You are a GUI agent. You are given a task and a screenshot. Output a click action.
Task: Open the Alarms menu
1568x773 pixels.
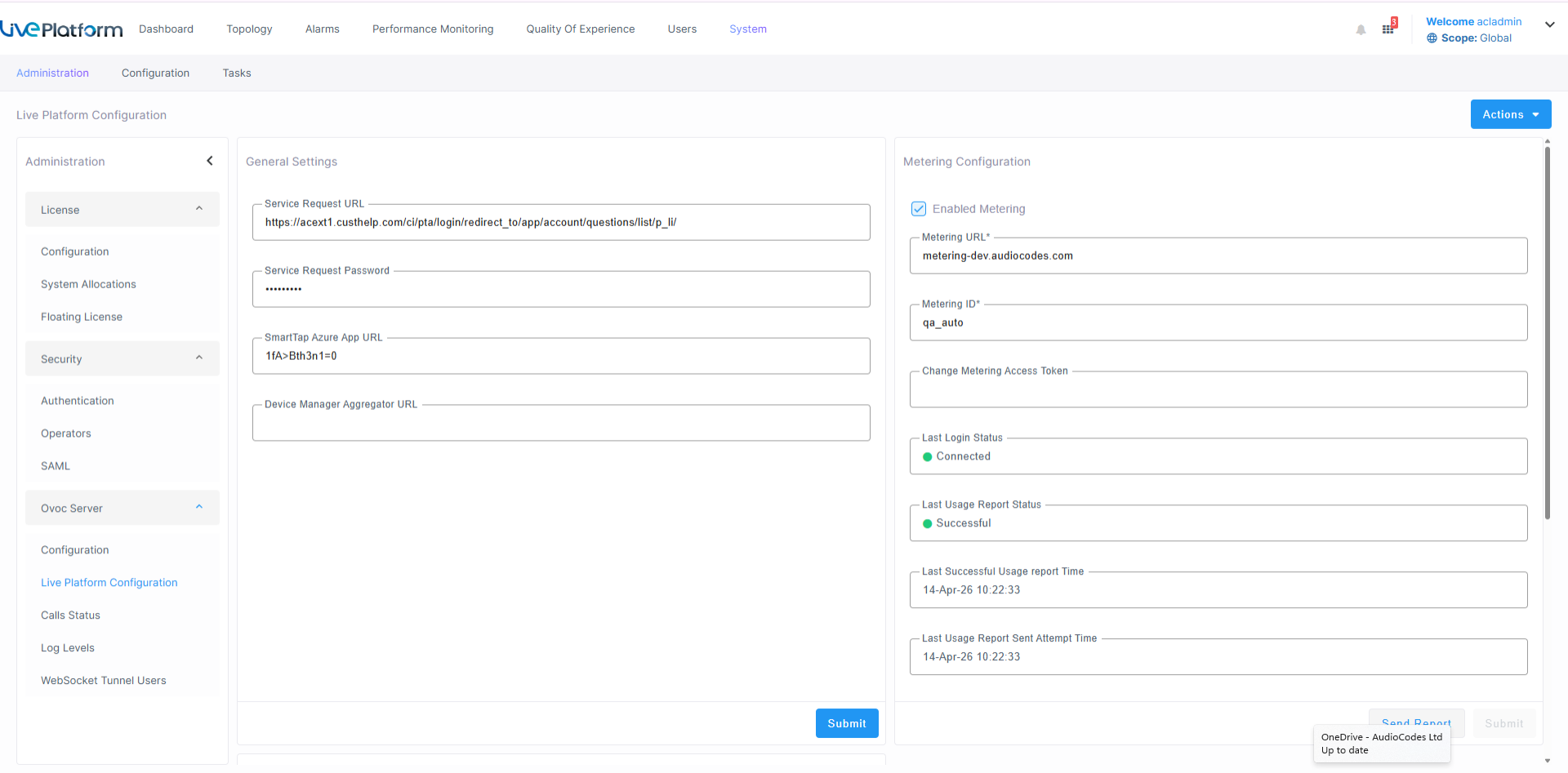pyautogui.click(x=322, y=29)
